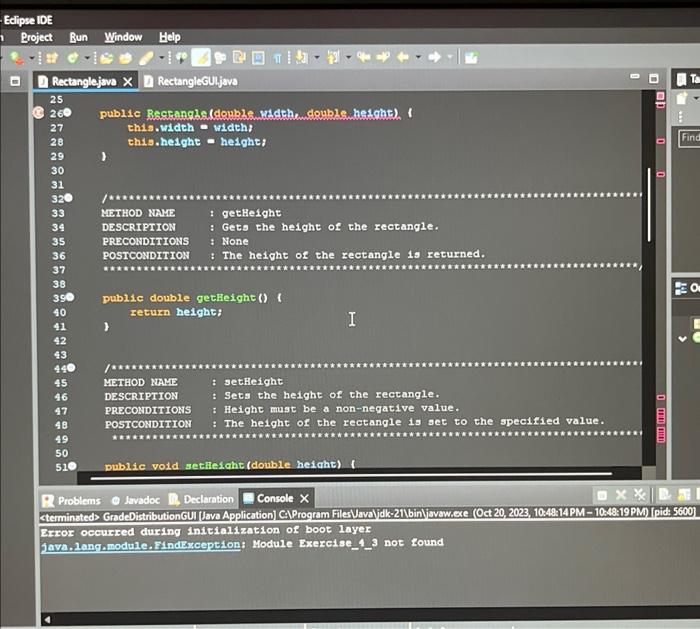The height and width of the screenshot is (629, 700).
Task: Collapse the getHeight method fold on line 39
Action: click(70, 297)
